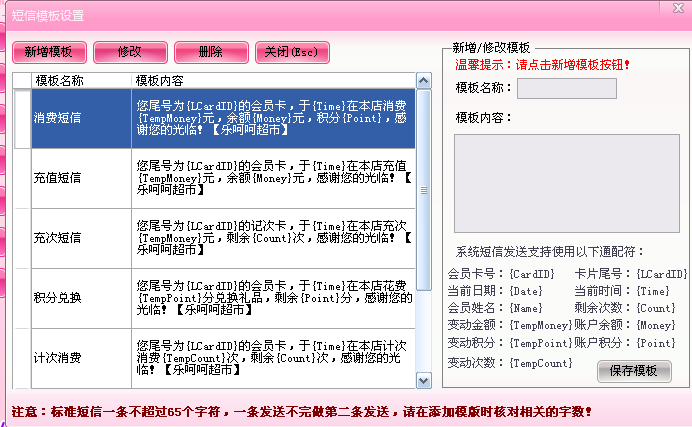Click the red 温馨提示 hint text
This screenshot has width=692, height=427.
point(542,65)
